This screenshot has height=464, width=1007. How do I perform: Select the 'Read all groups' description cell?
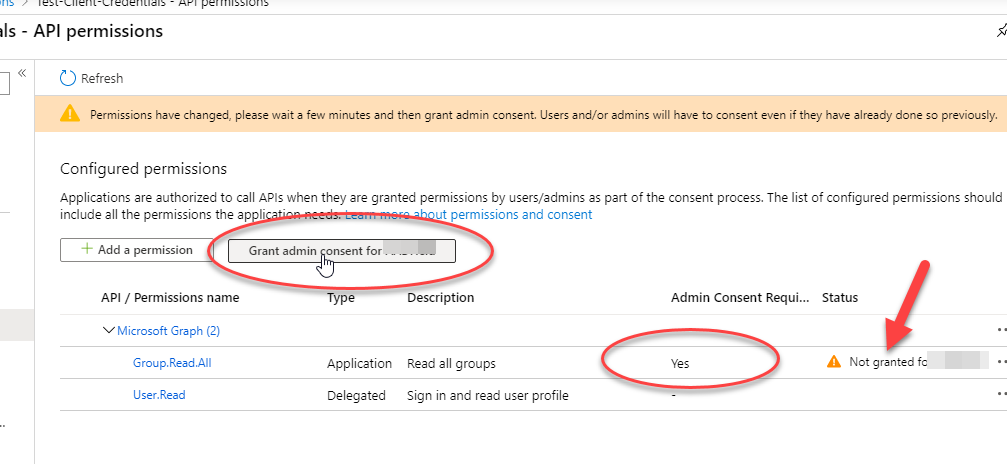pos(451,363)
